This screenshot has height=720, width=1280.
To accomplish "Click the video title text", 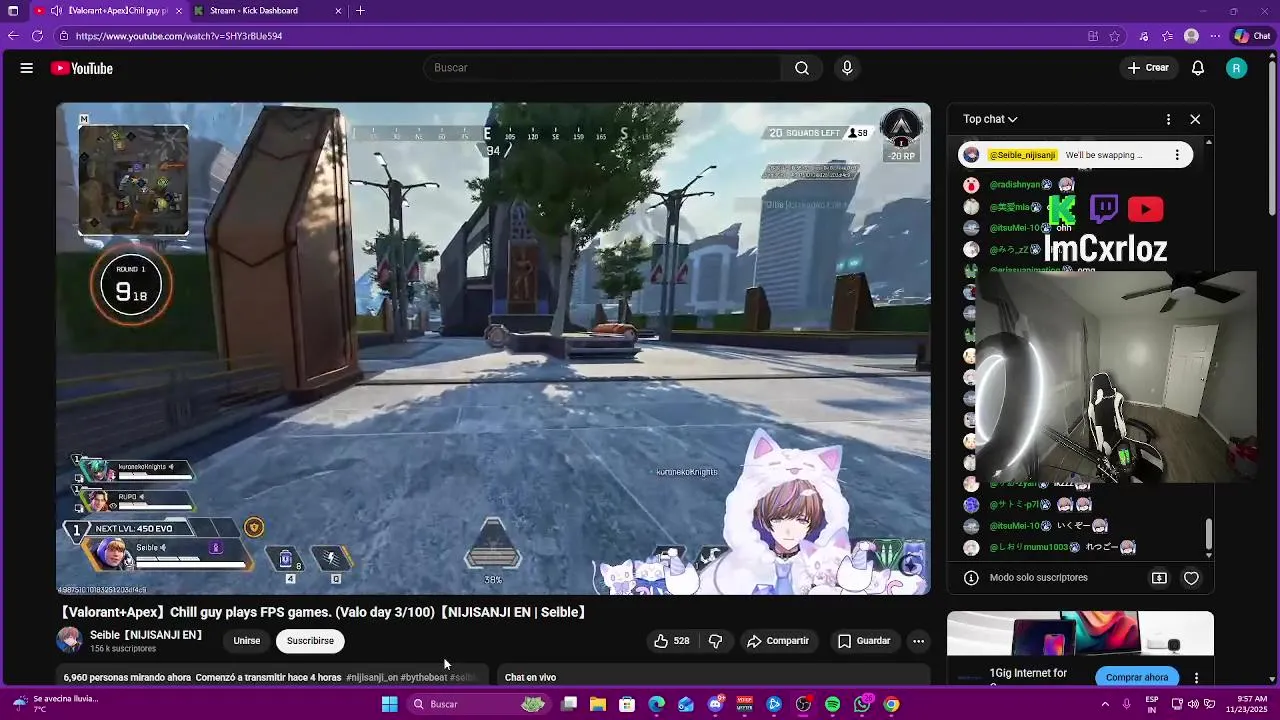I will tap(323, 612).
